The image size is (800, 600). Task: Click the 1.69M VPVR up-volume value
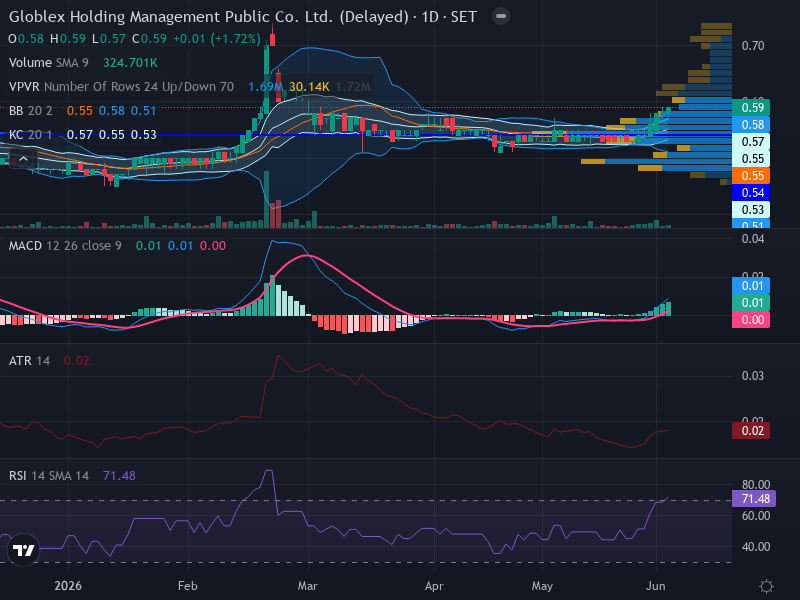265,87
